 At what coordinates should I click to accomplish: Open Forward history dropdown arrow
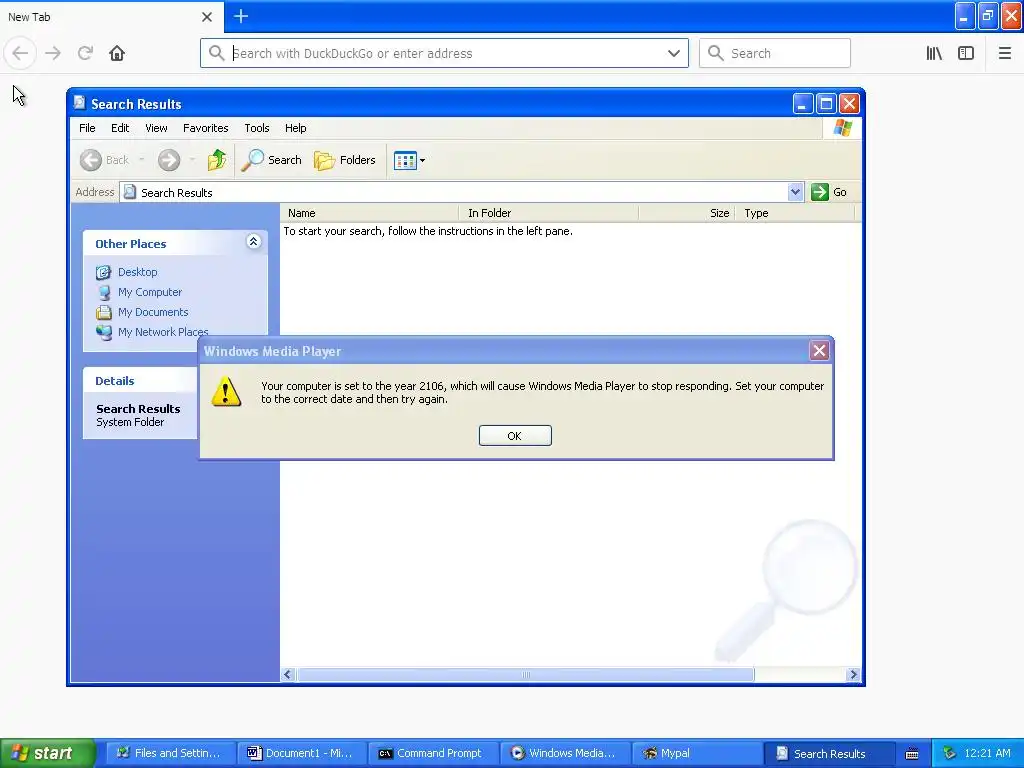192,160
